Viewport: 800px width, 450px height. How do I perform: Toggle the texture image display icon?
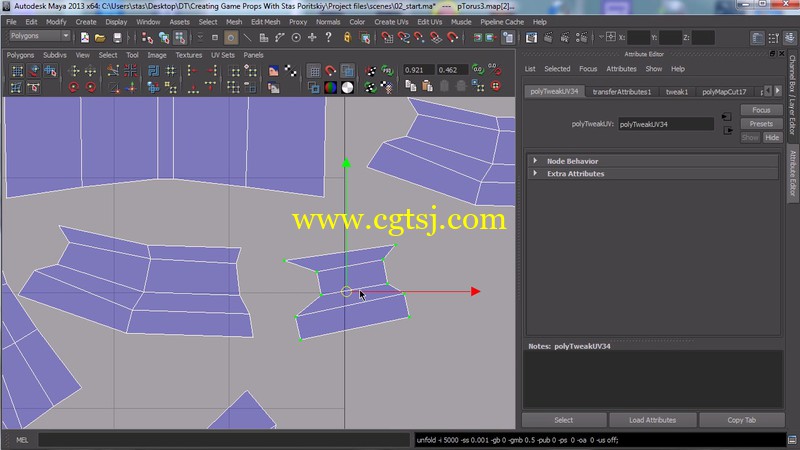click(x=273, y=71)
